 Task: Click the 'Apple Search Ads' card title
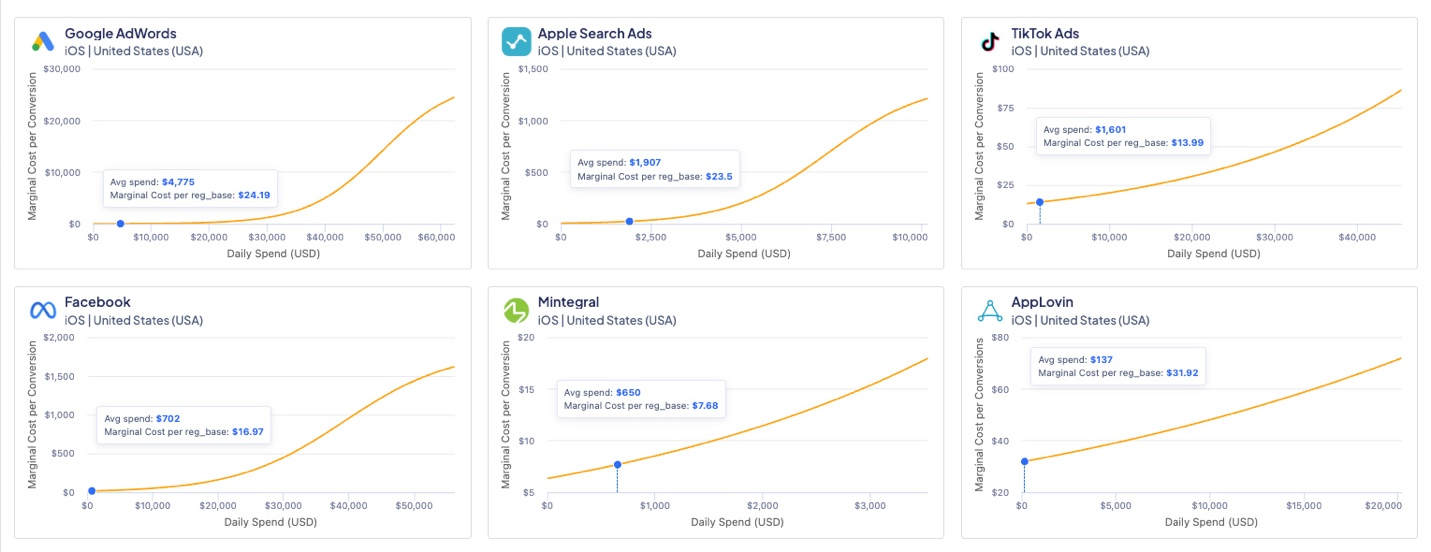pos(594,33)
